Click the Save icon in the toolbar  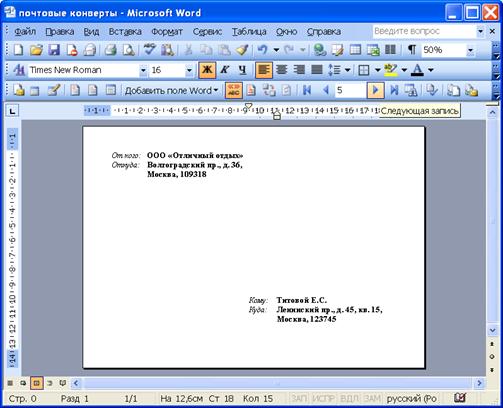click(54, 50)
